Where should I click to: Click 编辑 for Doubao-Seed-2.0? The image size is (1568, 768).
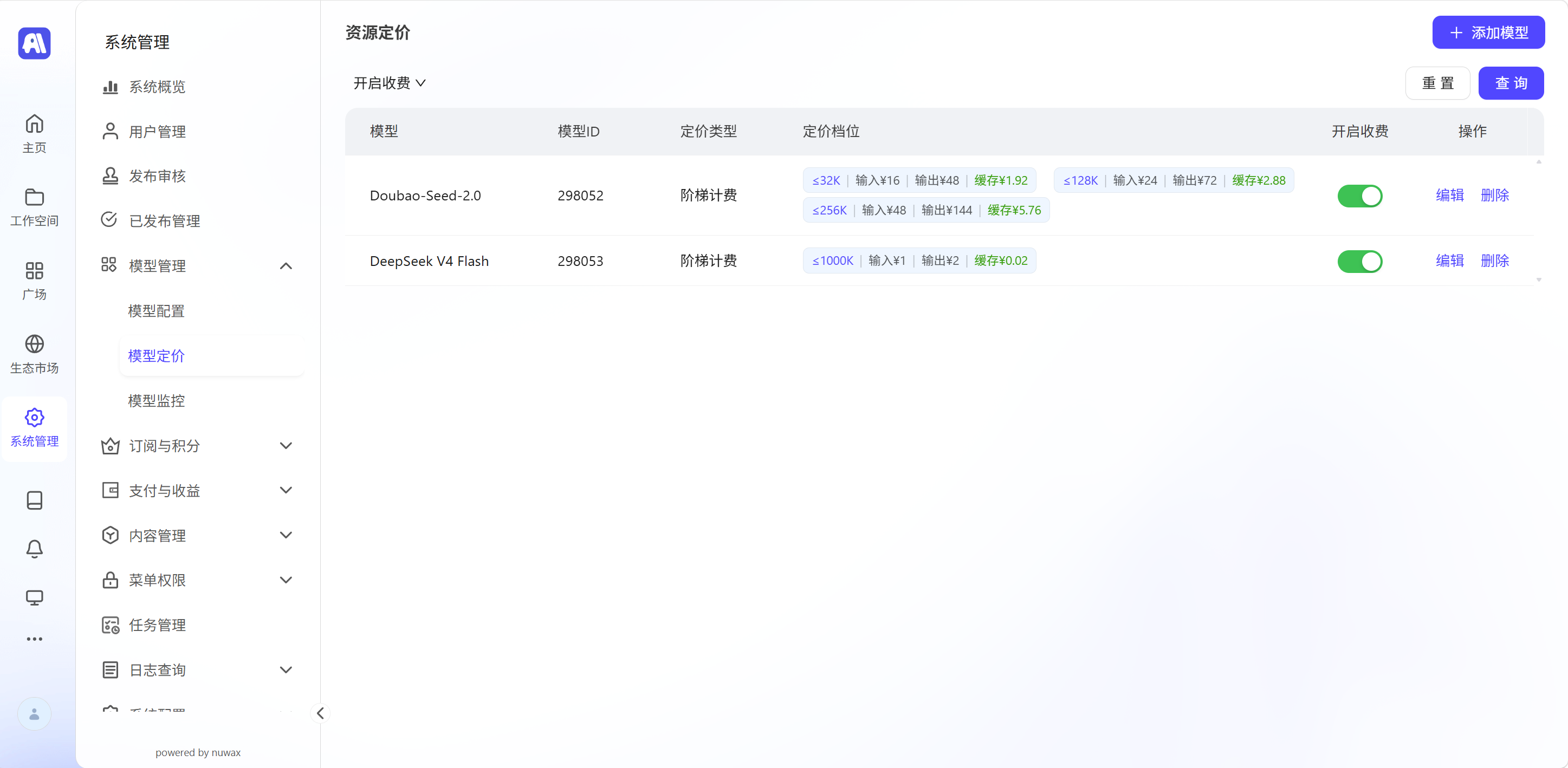1449,196
